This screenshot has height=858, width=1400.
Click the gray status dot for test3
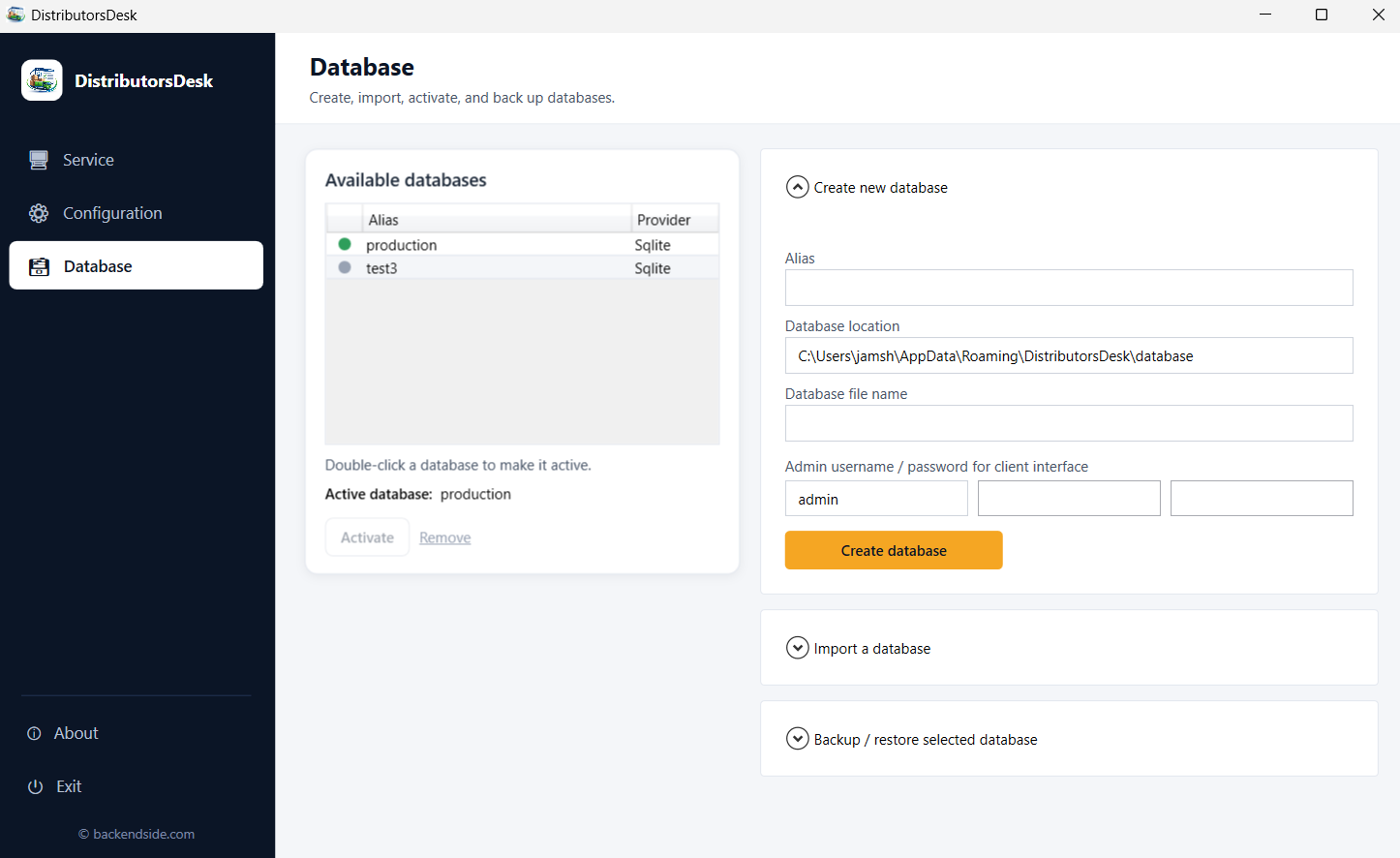point(345,267)
